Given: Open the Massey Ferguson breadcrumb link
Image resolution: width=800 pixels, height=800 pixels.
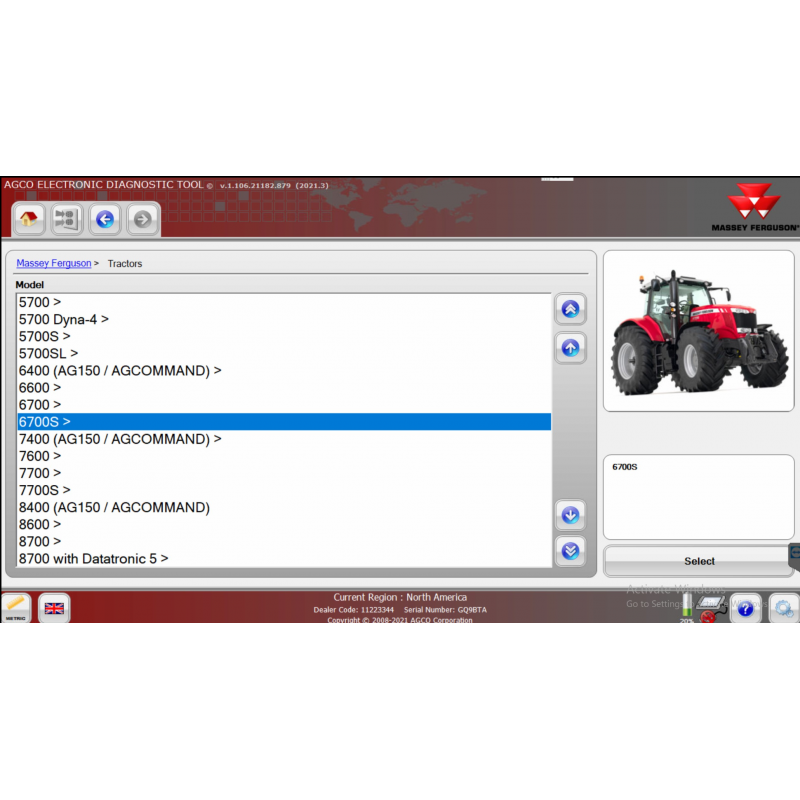Looking at the screenshot, I should (52, 263).
